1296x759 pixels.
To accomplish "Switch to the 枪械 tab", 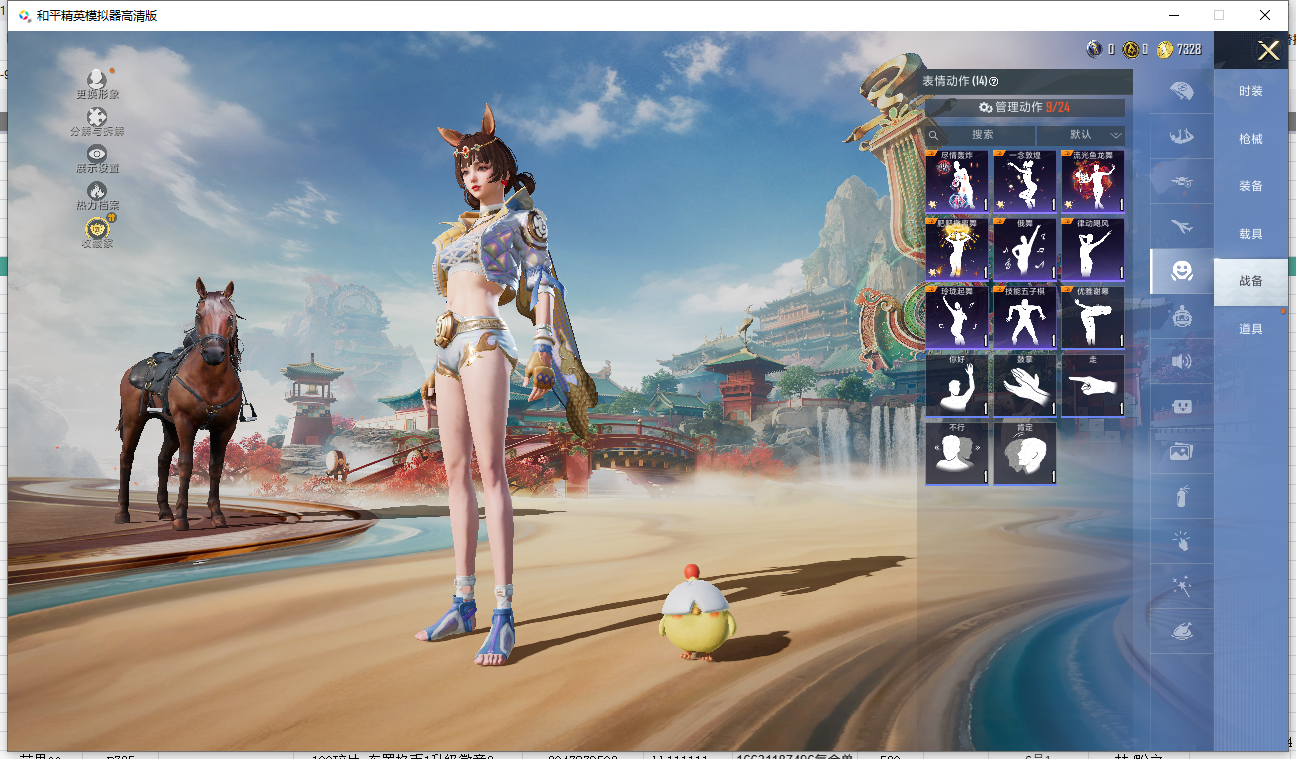I will click(1250, 139).
